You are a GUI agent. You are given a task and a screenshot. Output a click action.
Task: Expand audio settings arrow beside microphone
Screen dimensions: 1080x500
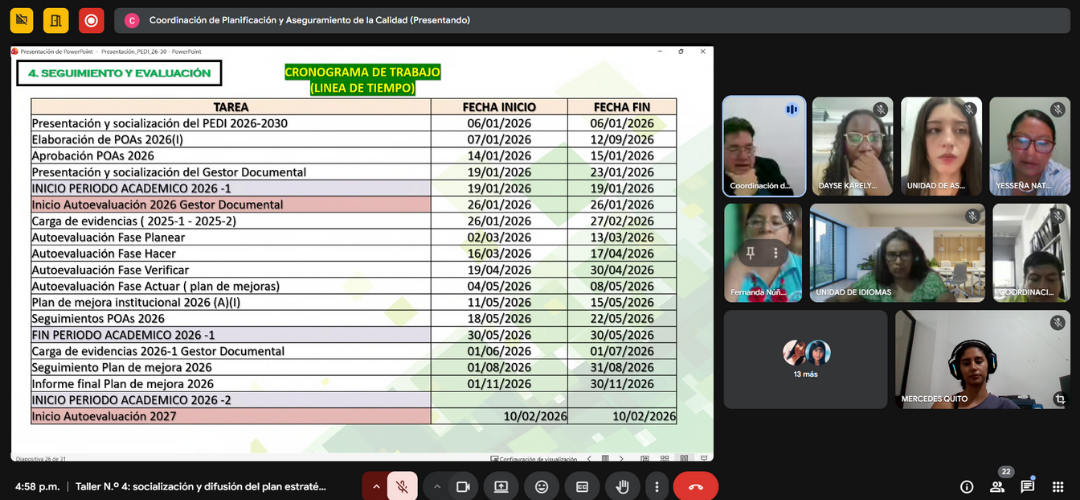376,486
